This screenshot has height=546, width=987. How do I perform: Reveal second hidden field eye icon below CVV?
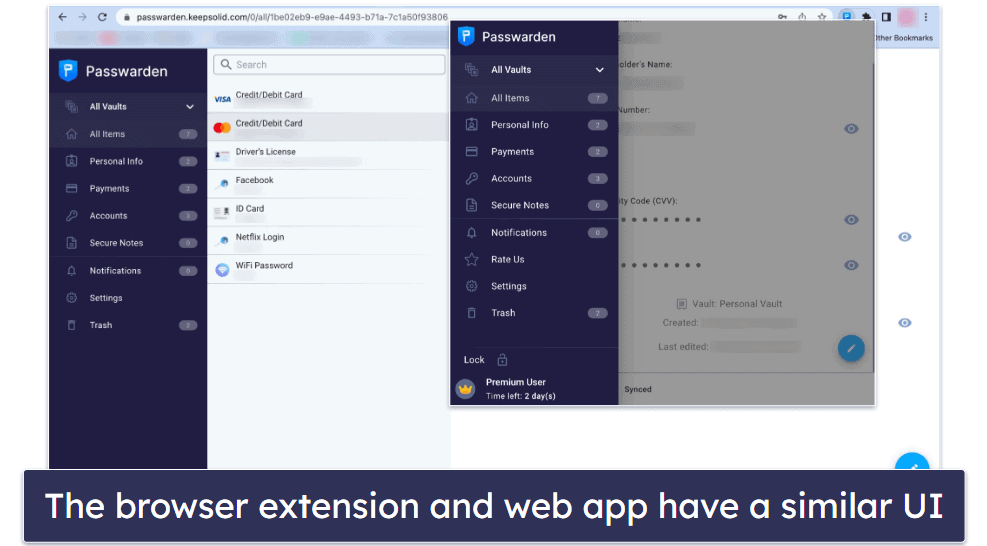coord(851,265)
